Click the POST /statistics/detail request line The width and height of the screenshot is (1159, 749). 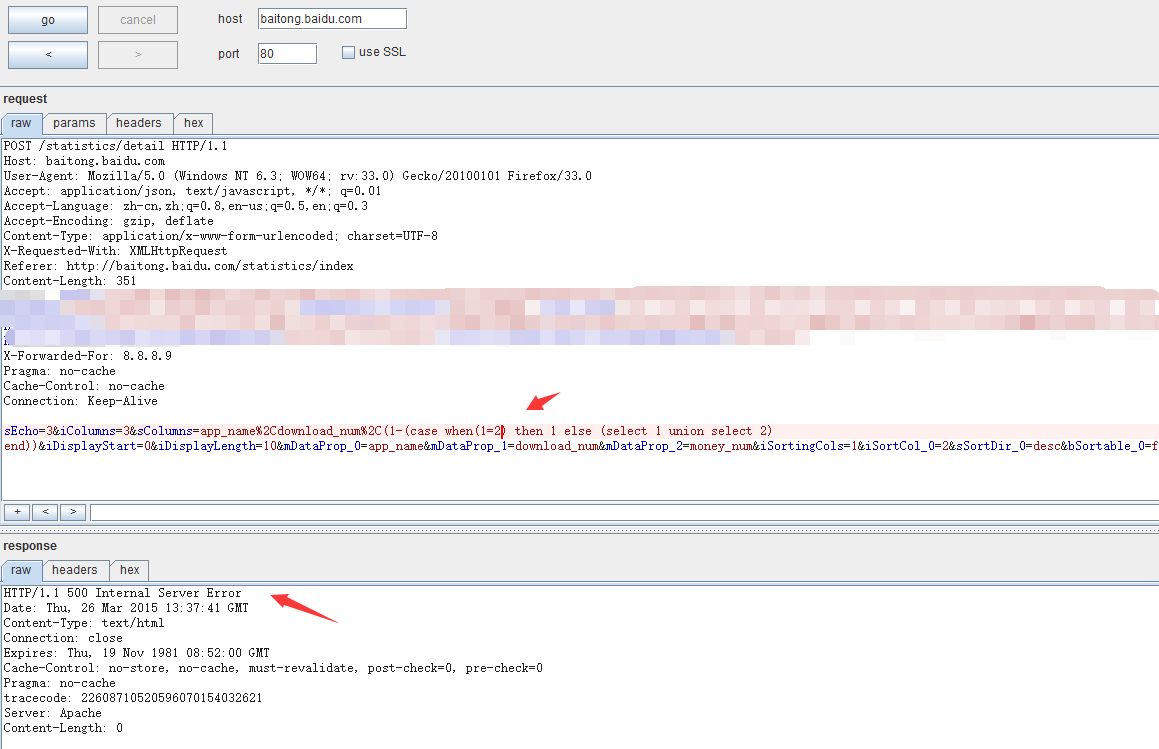click(115, 146)
